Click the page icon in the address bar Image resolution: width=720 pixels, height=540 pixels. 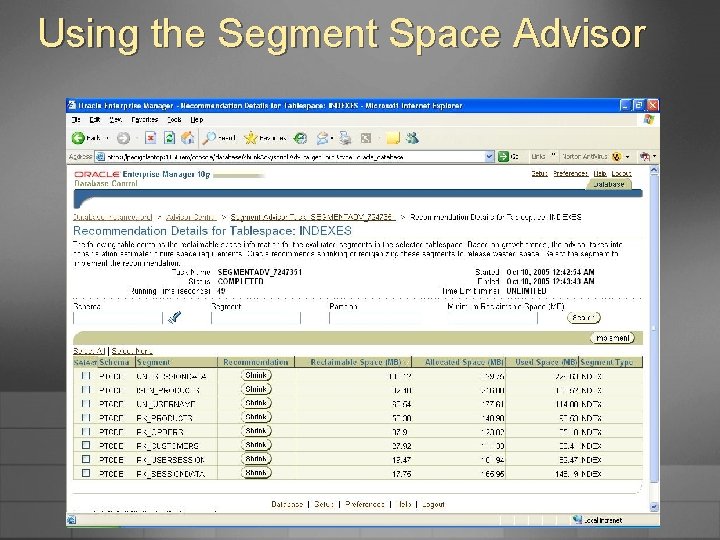pyautogui.click(x=100, y=157)
